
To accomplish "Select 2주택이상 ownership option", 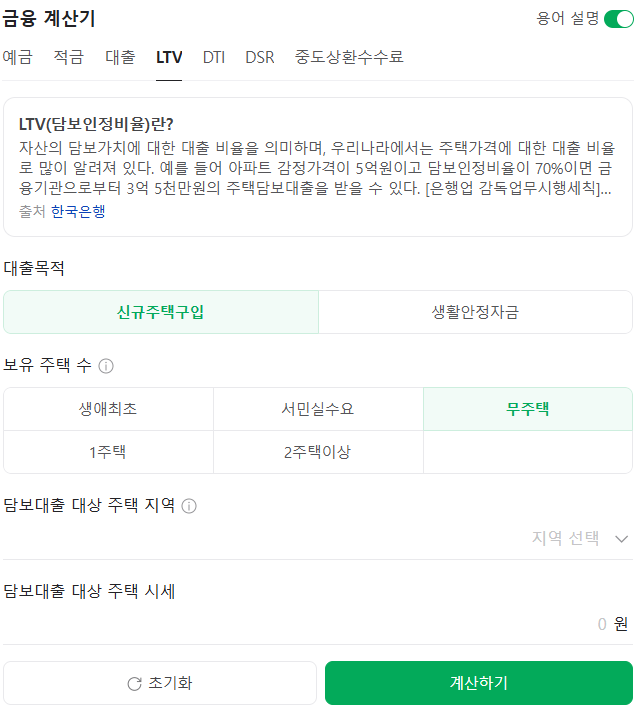I will tap(318, 452).
